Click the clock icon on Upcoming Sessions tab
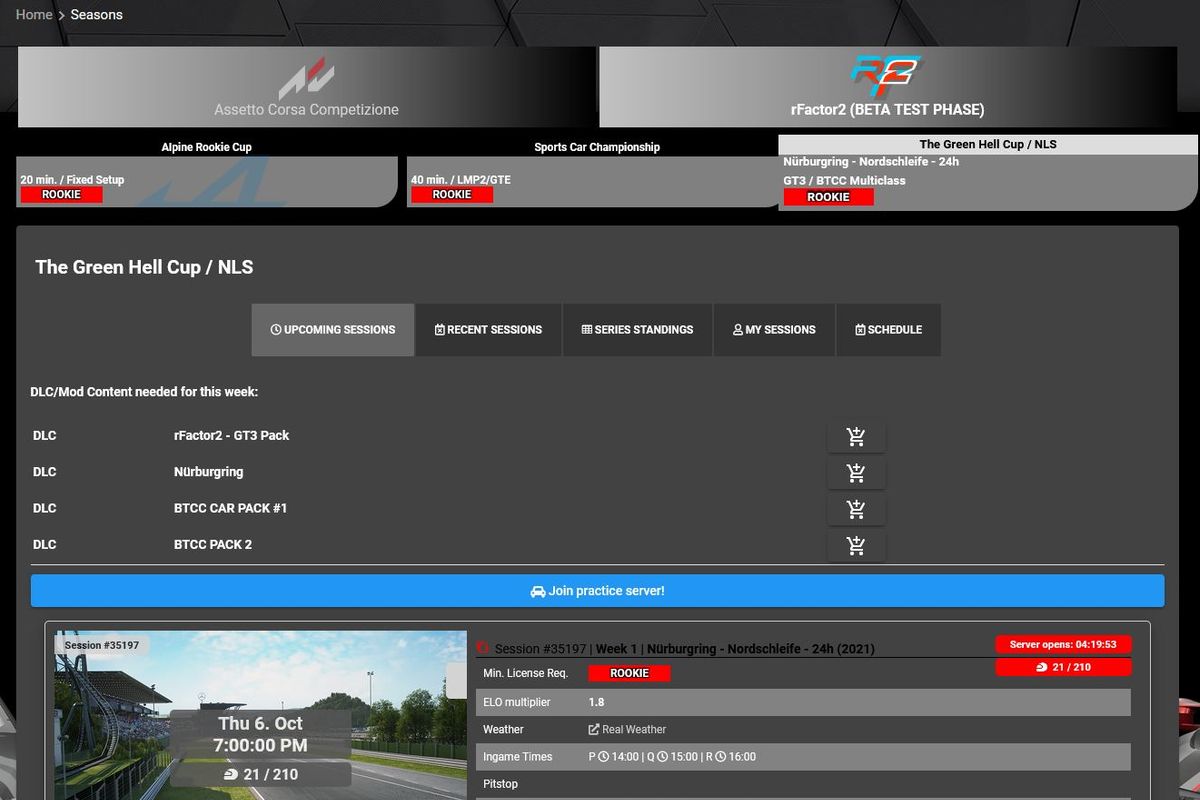The image size is (1200, 800). click(x=275, y=329)
